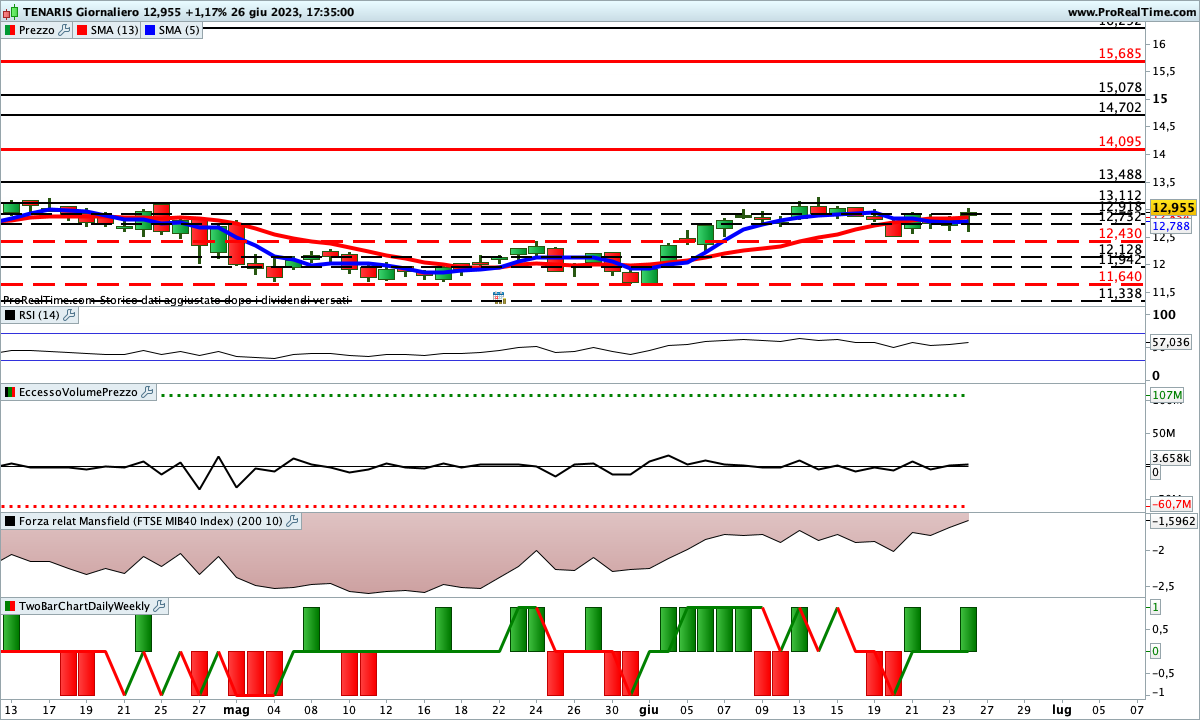Click the EccessoVolumePrezzo indicator label

[x=78, y=392]
